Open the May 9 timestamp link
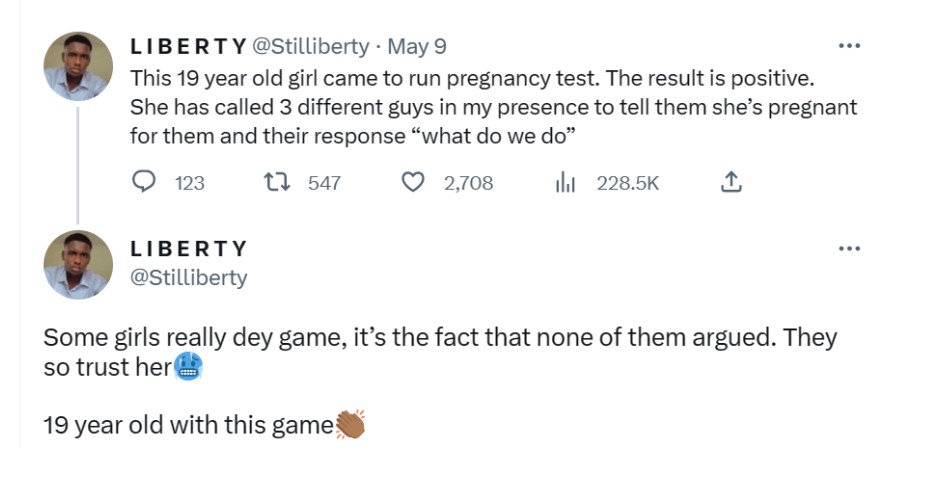The width and height of the screenshot is (939, 499). coord(416,46)
